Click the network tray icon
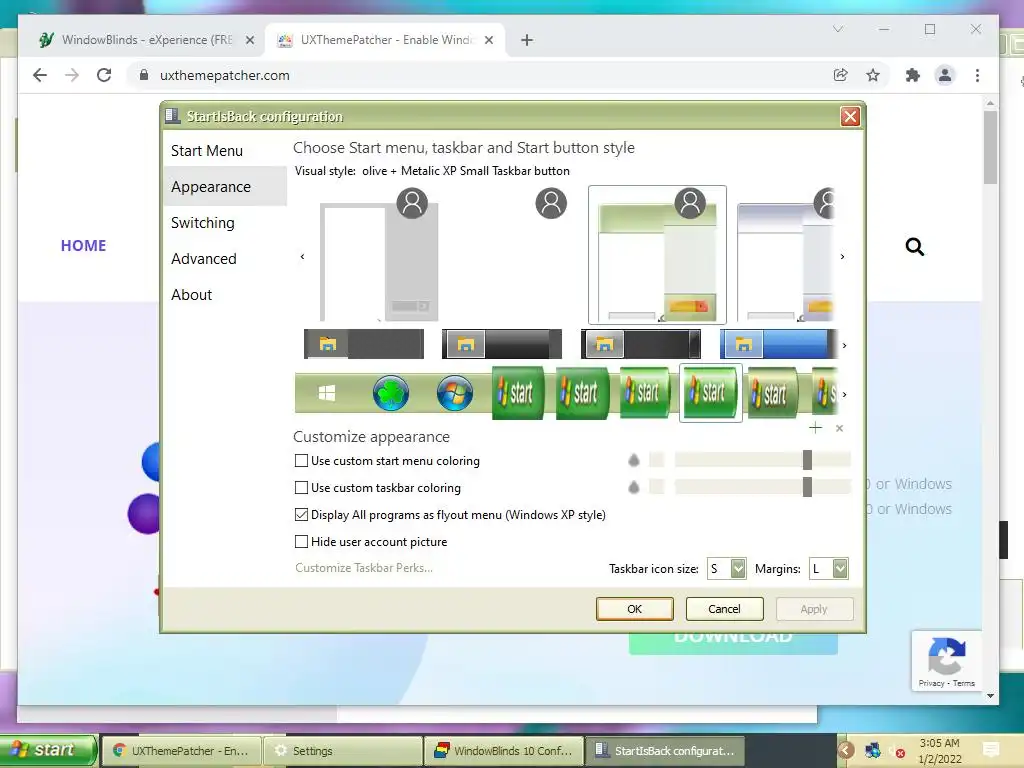The image size is (1024, 768). tap(872, 750)
